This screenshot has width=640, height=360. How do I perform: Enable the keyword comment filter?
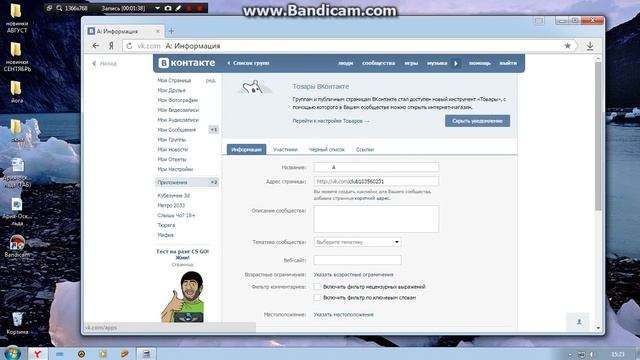[317, 298]
